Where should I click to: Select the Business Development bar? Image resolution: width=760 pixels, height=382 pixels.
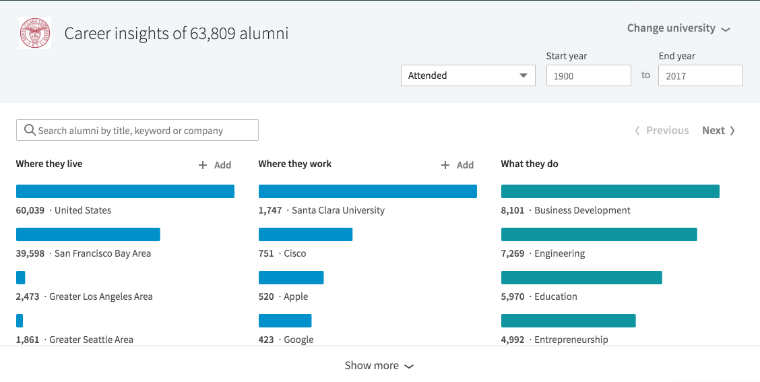click(x=610, y=191)
